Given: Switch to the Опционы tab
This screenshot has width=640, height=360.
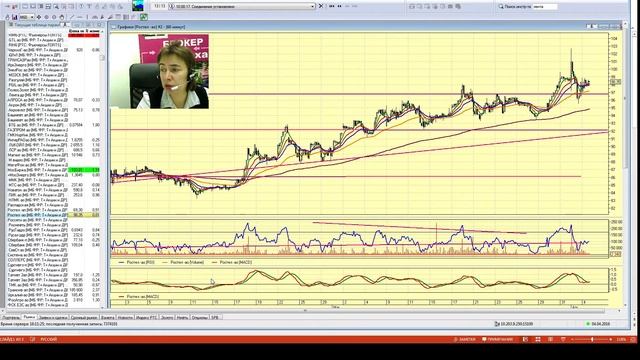Looking at the screenshot, I should [200, 317].
